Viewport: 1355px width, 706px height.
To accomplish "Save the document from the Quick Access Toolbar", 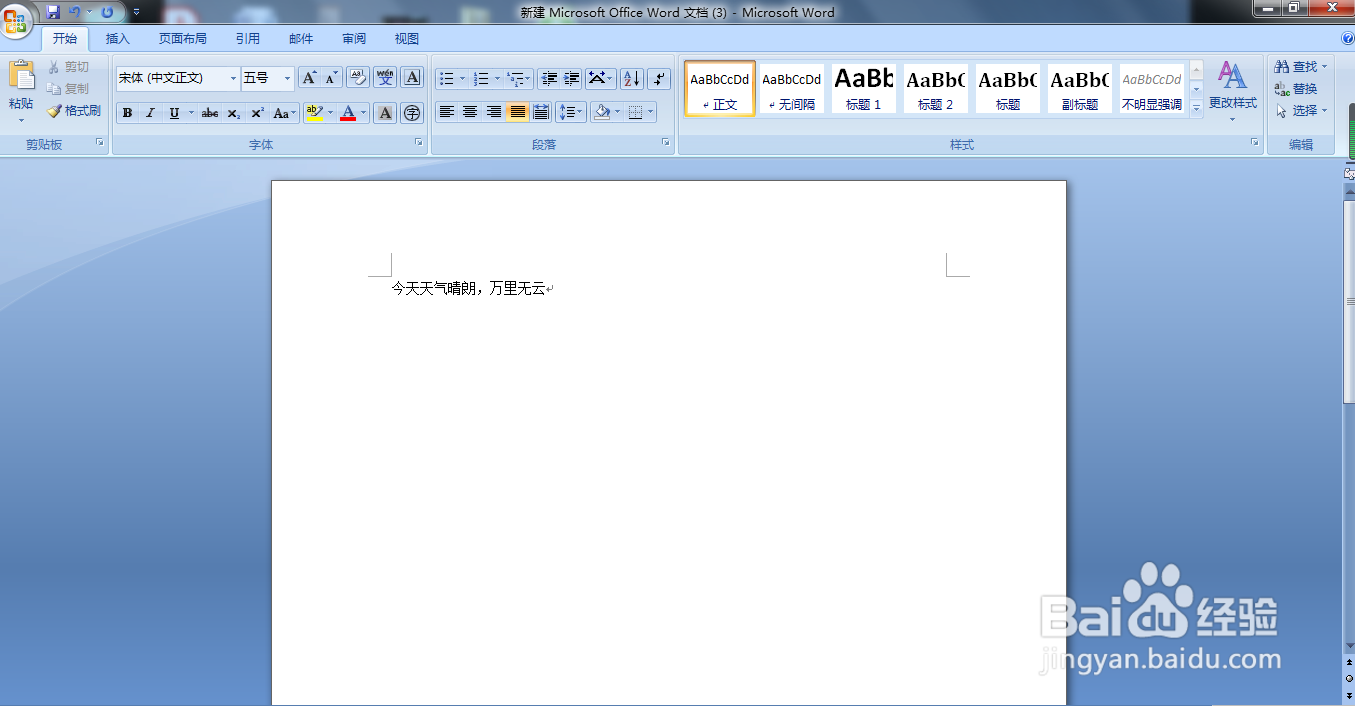I will [53, 12].
